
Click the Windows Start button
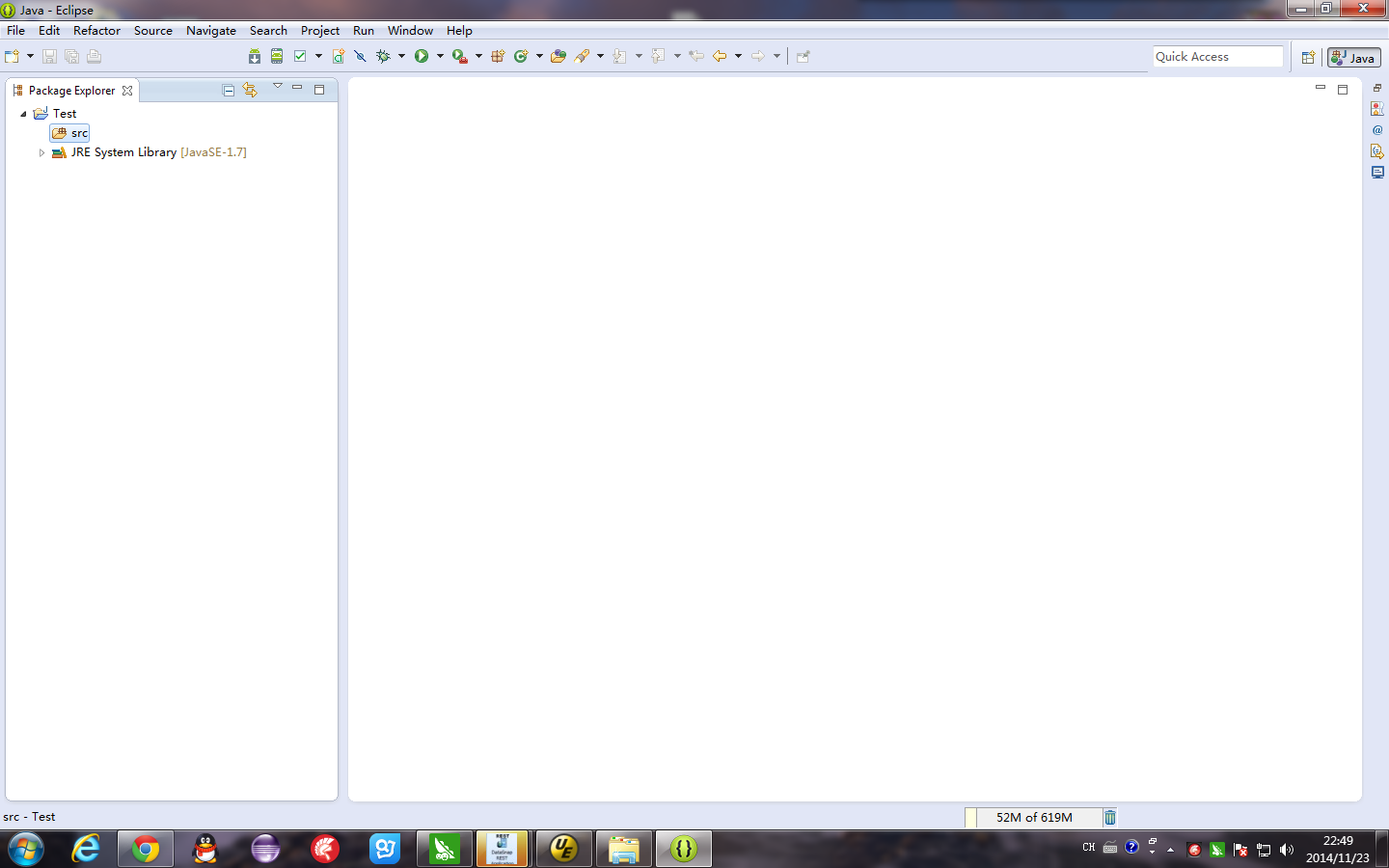point(26,850)
